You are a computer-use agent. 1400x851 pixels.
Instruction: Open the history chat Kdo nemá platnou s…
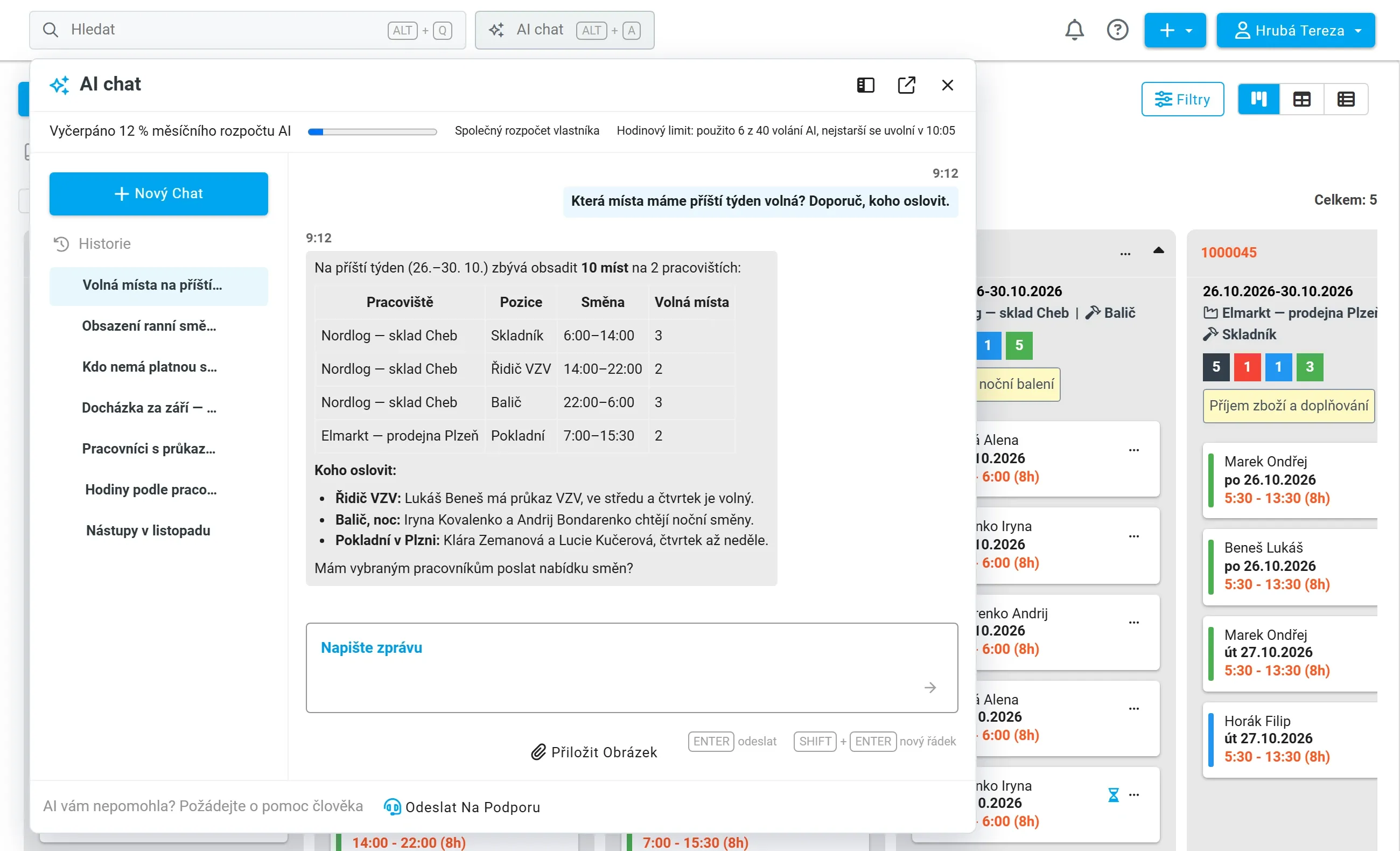pyautogui.click(x=158, y=367)
